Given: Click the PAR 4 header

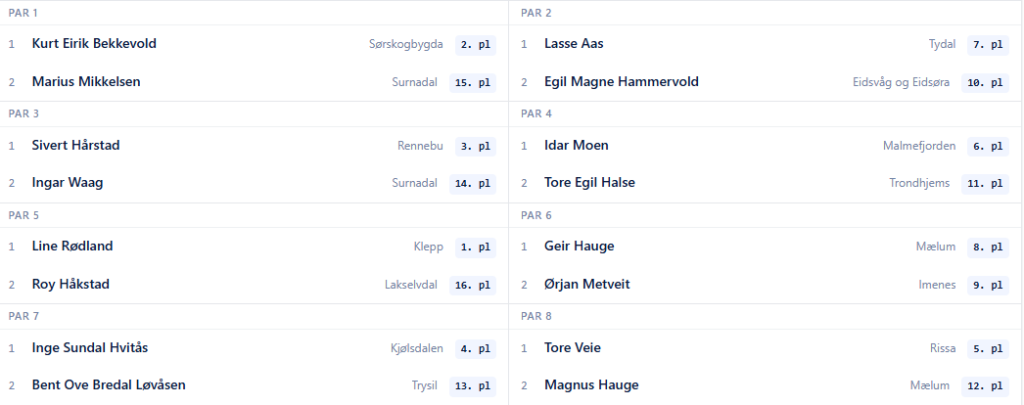Looking at the screenshot, I should pyautogui.click(x=536, y=114).
